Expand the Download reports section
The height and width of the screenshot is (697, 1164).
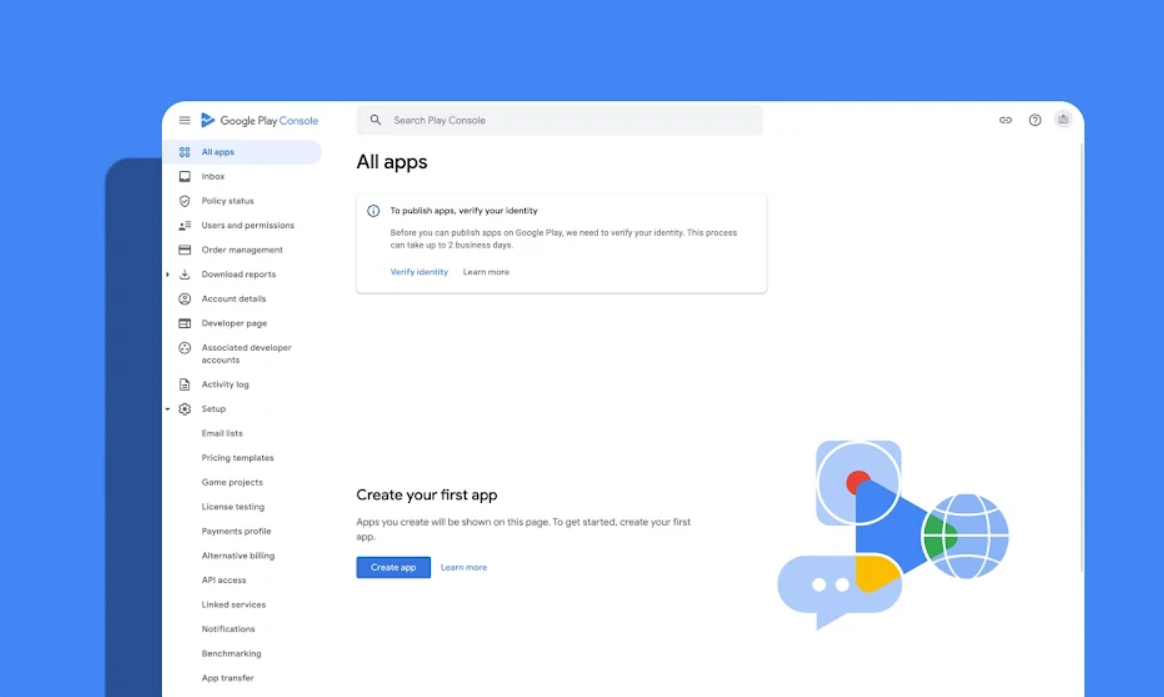[168, 275]
